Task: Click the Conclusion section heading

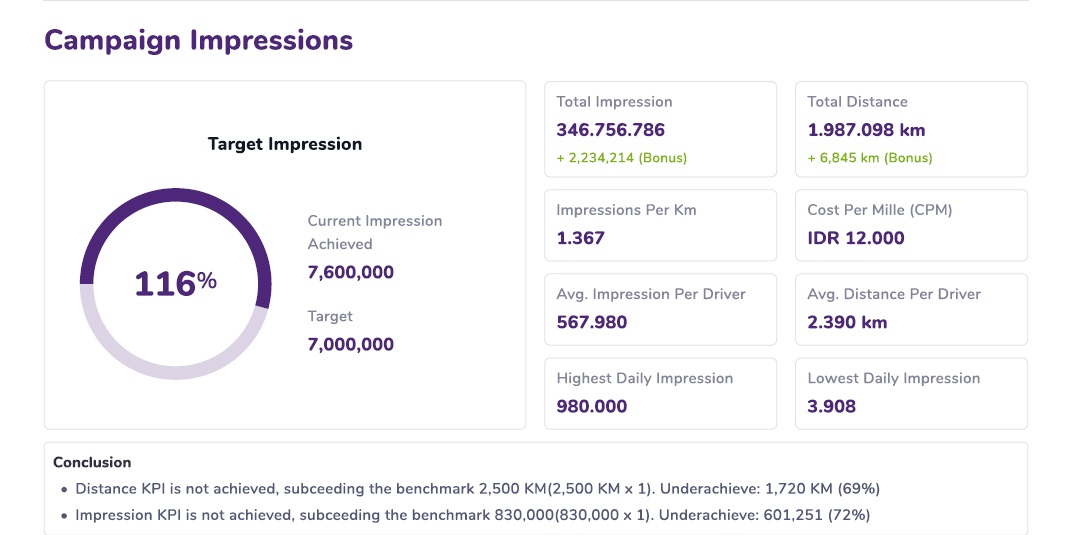Action: (x=92, y=462)
